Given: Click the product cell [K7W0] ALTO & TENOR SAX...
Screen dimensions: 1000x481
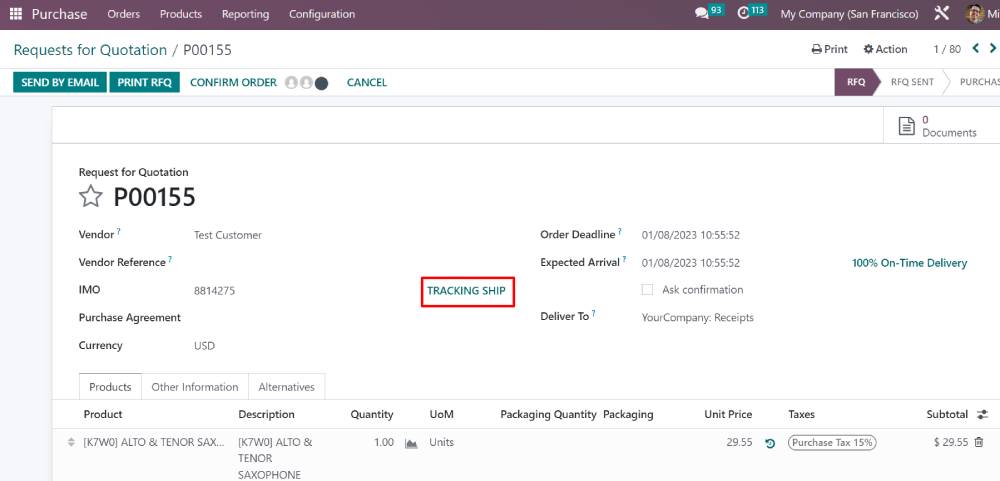Looking at the screenshot, I should 154,442.
